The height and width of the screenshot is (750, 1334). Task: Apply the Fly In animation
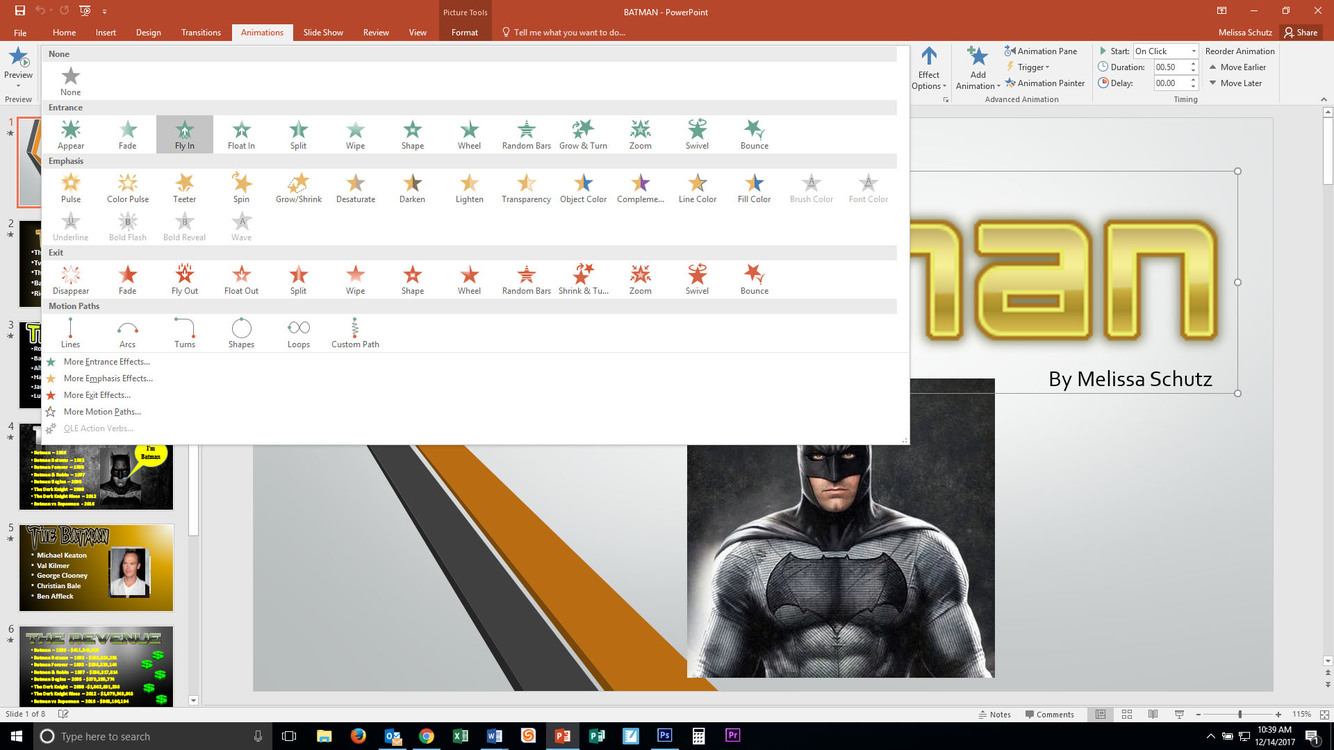point(185,134)
